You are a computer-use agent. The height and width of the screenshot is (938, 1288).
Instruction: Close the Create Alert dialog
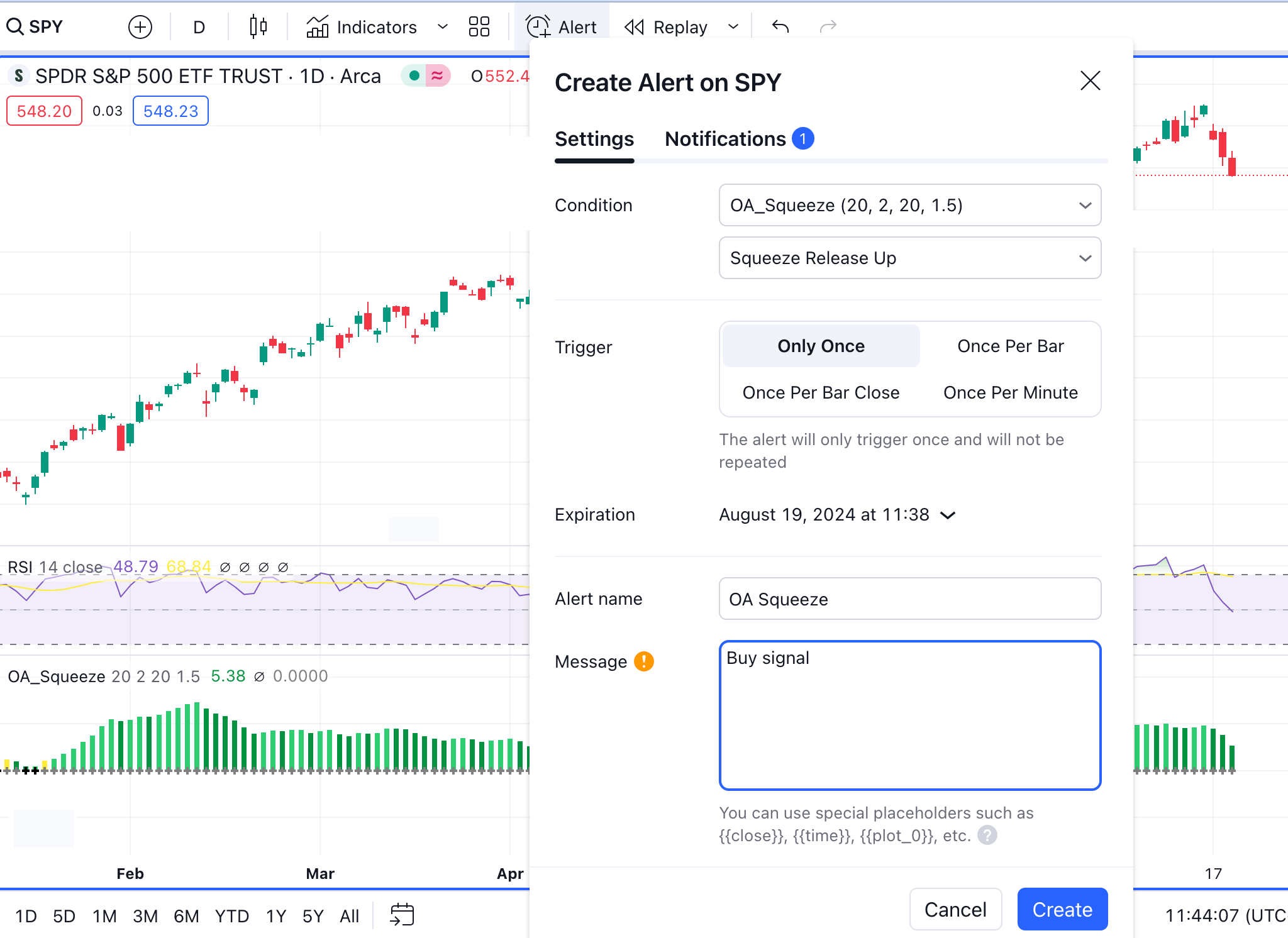click(1091, 81)
